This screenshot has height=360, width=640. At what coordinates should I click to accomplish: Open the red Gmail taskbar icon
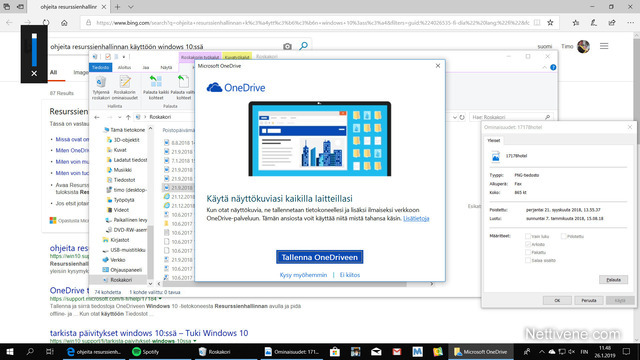[397, 352]
